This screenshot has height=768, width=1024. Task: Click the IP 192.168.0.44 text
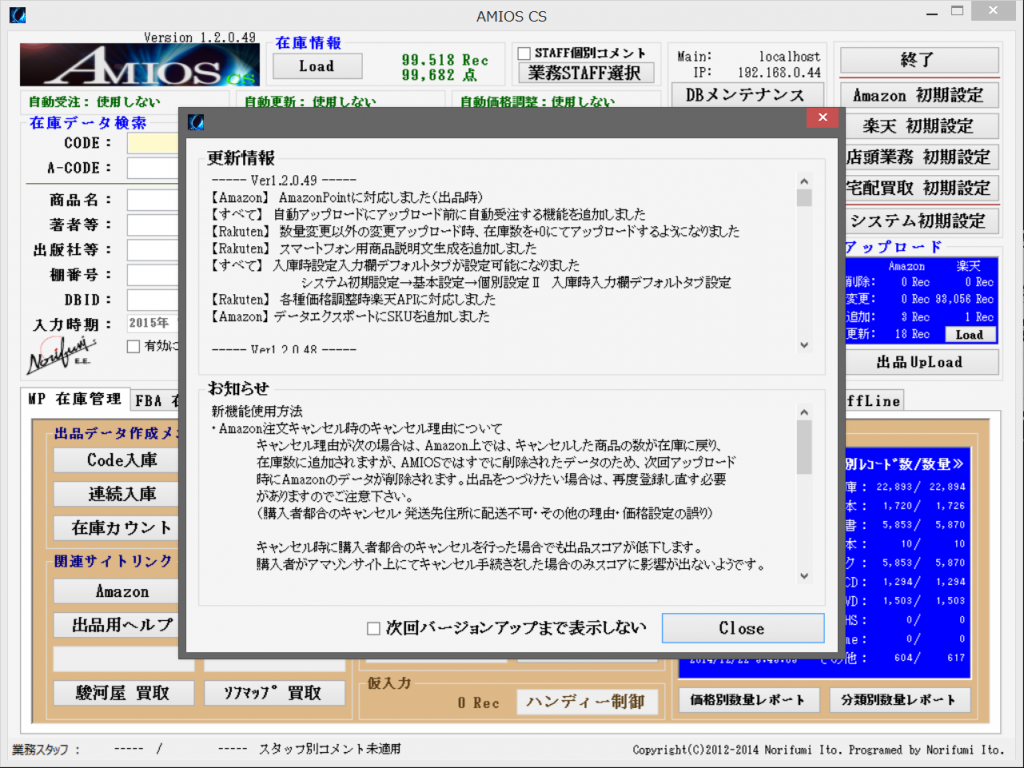point(756,72)
